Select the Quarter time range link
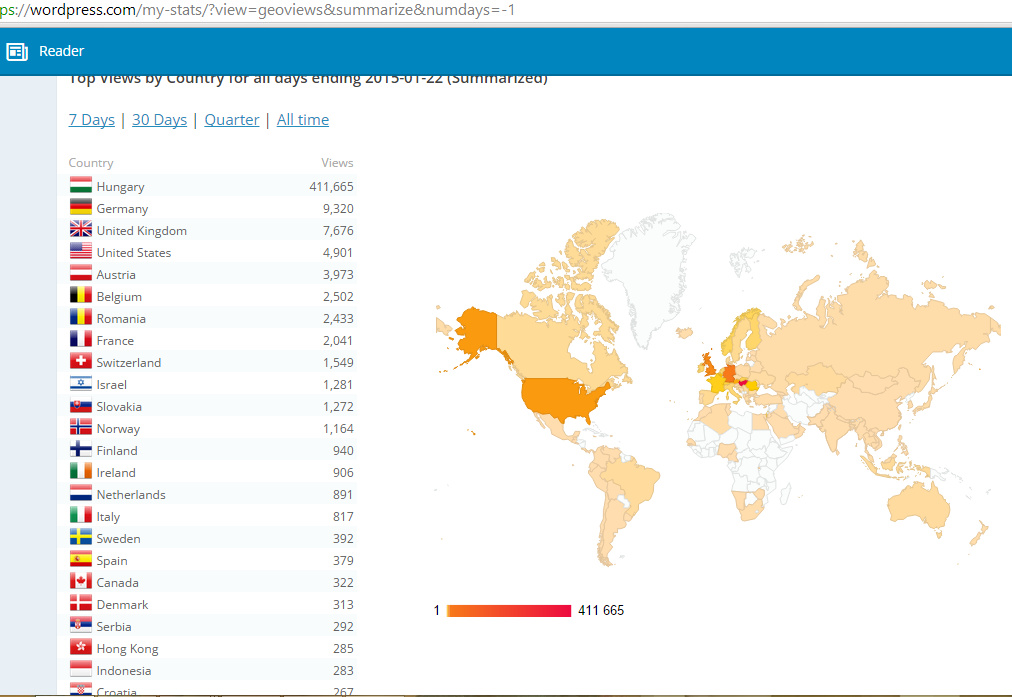The height and width of the screenshot is (697, 1012). tap(232, 120)
